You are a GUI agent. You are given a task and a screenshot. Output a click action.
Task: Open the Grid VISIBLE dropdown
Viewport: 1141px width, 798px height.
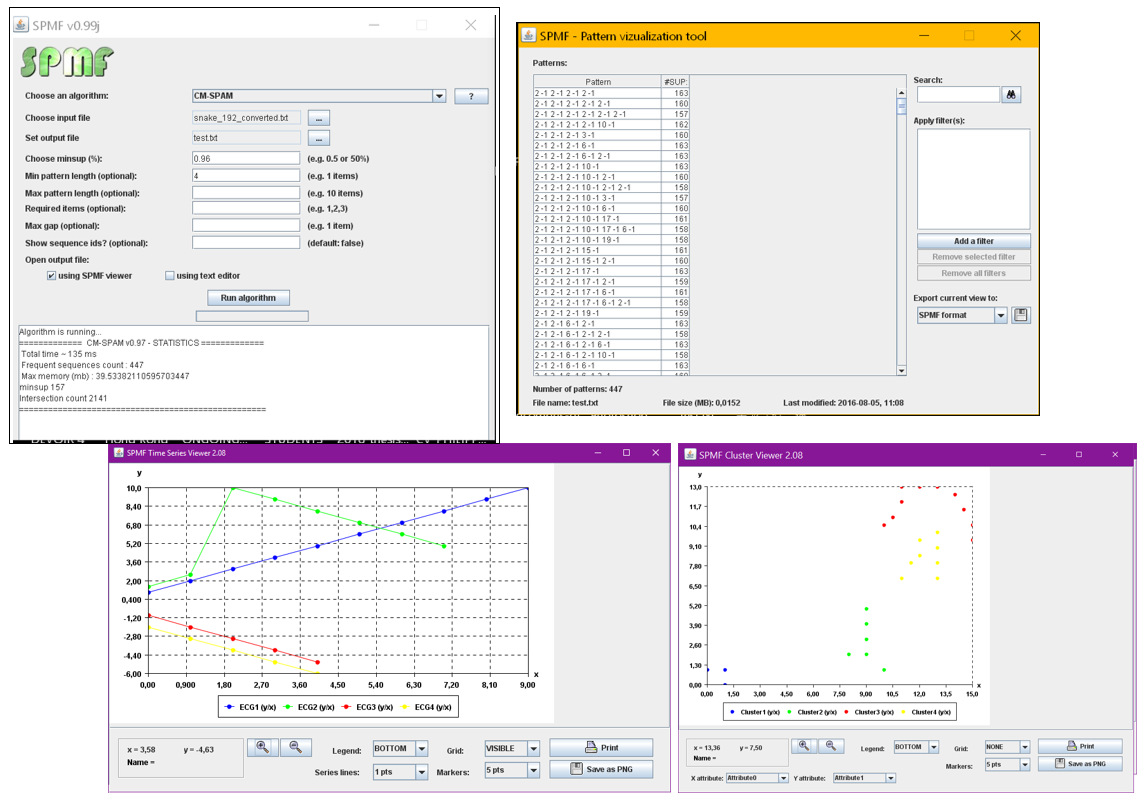[533, 749]
